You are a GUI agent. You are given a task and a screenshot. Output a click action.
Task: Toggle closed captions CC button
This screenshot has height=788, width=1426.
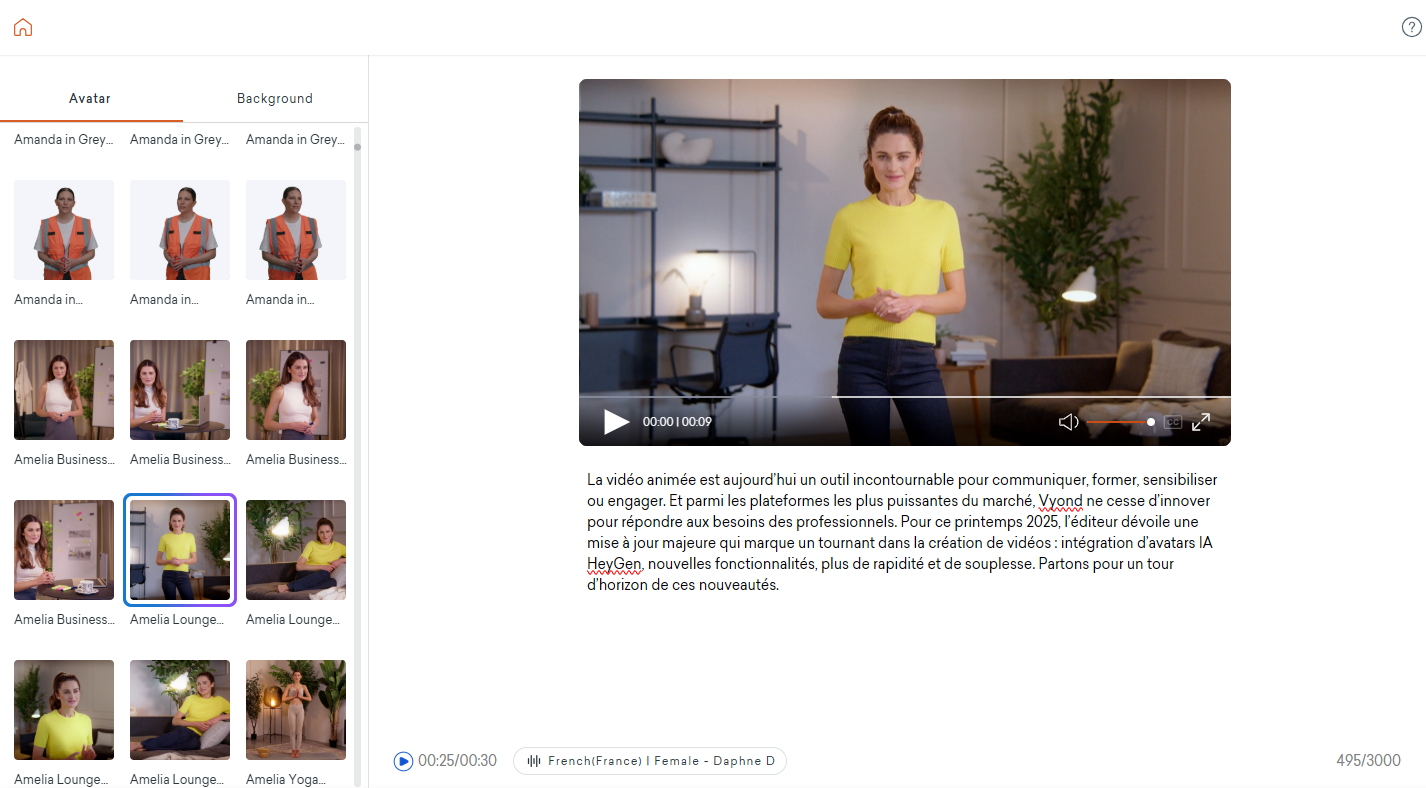[x=1172, y=422]
